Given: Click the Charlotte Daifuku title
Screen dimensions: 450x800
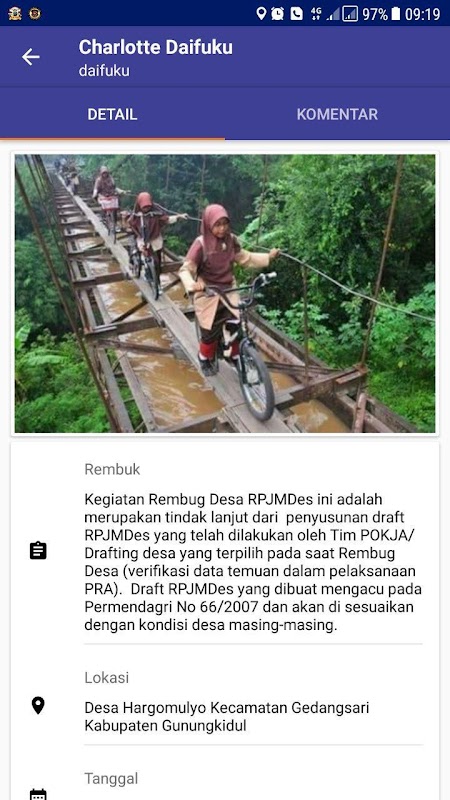Looking at the screenshot, I should tap(156, 47).
